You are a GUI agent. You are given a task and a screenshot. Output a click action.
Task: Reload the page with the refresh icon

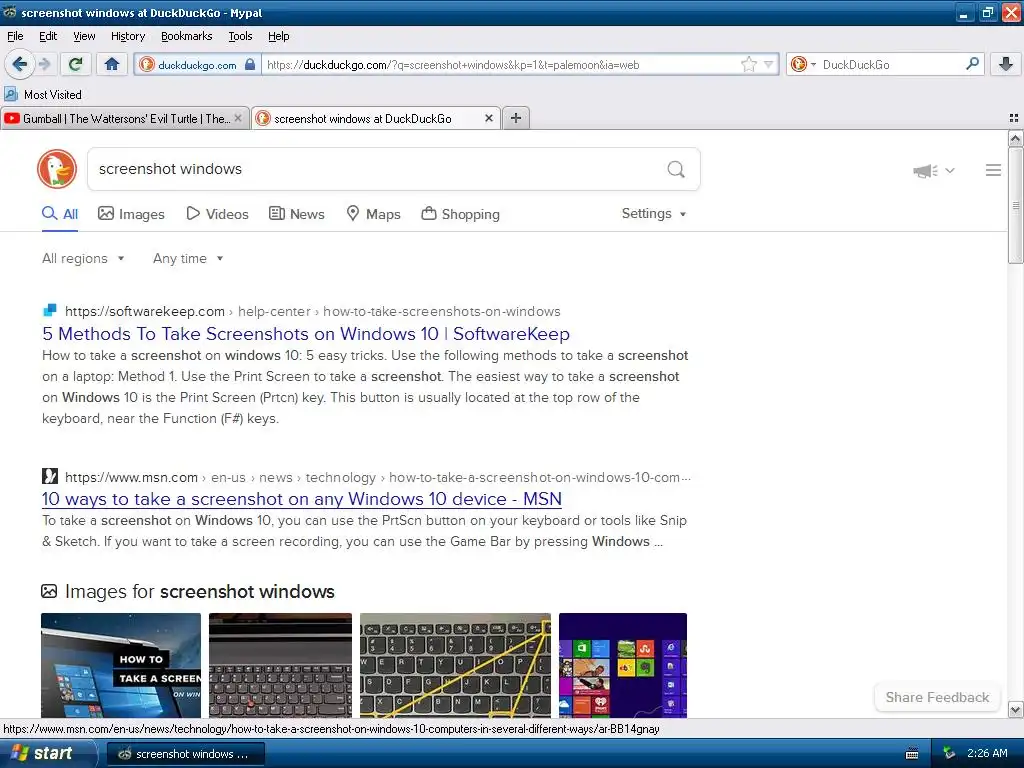76,64
